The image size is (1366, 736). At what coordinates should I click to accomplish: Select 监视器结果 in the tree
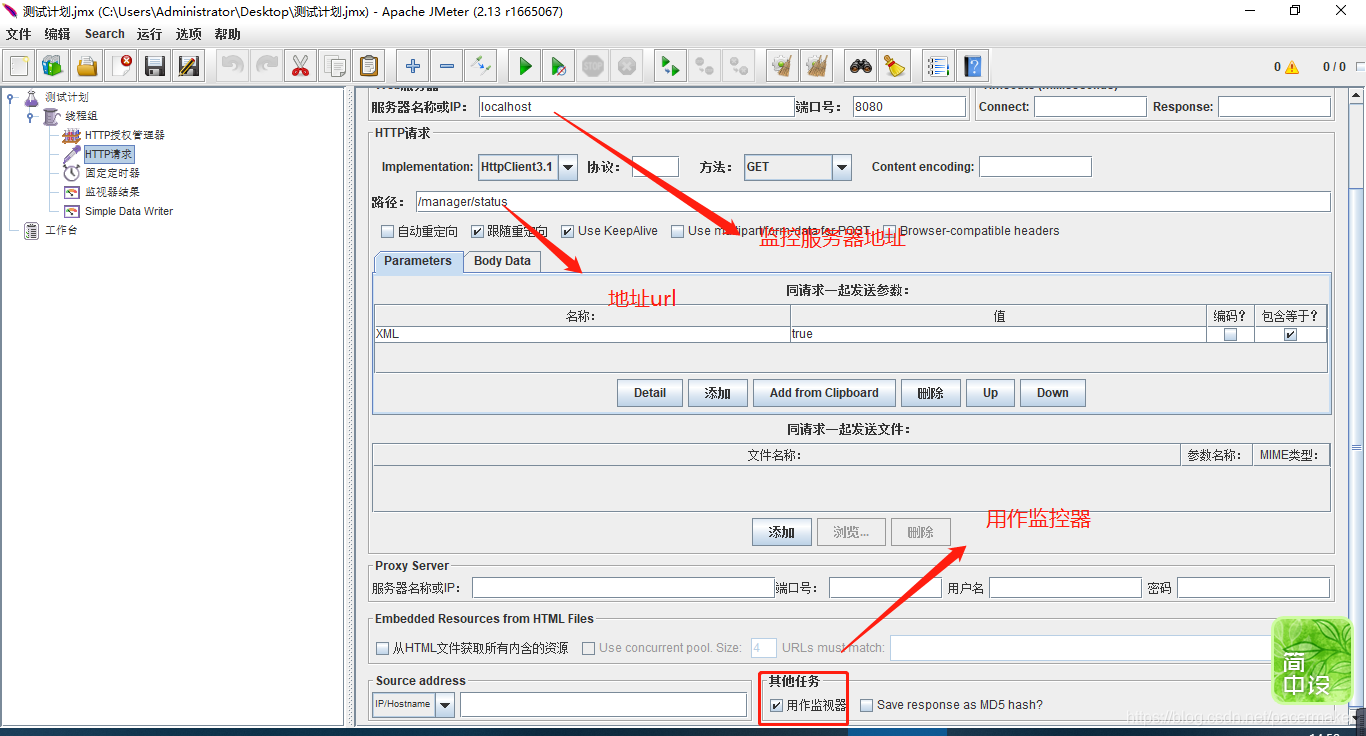112,192
